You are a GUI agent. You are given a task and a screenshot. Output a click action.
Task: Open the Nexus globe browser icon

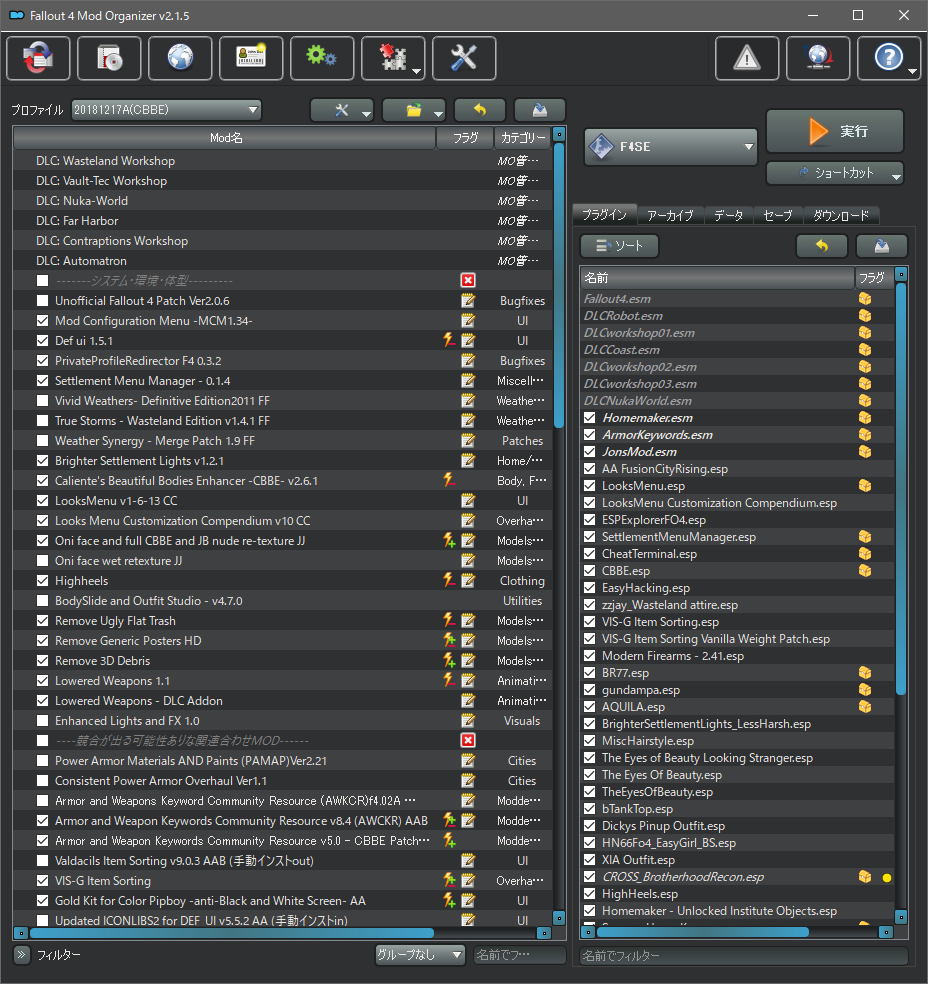point(180,58)
